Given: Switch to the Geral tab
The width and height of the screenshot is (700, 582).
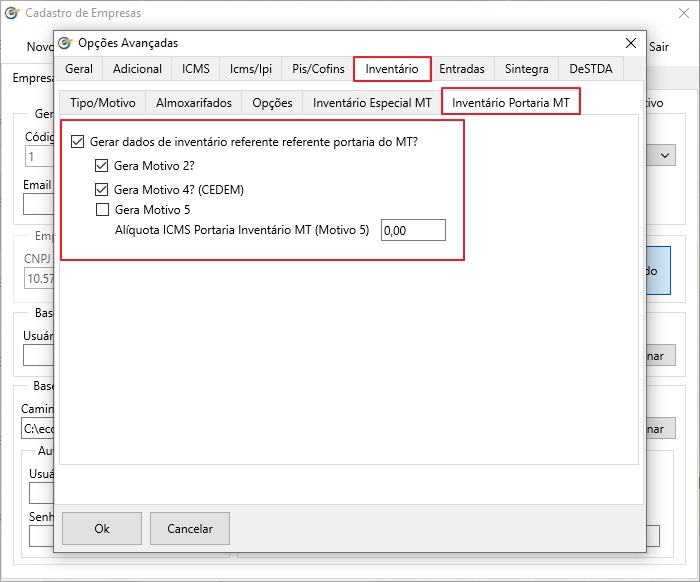Looking at the screenshot, I should (79, 69).
